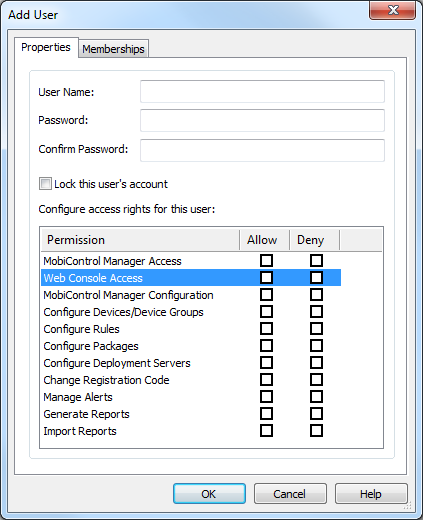This screenshot has width=423, height=520.
Task: Open Help for this dialog
Action: [x=371, y=494]
